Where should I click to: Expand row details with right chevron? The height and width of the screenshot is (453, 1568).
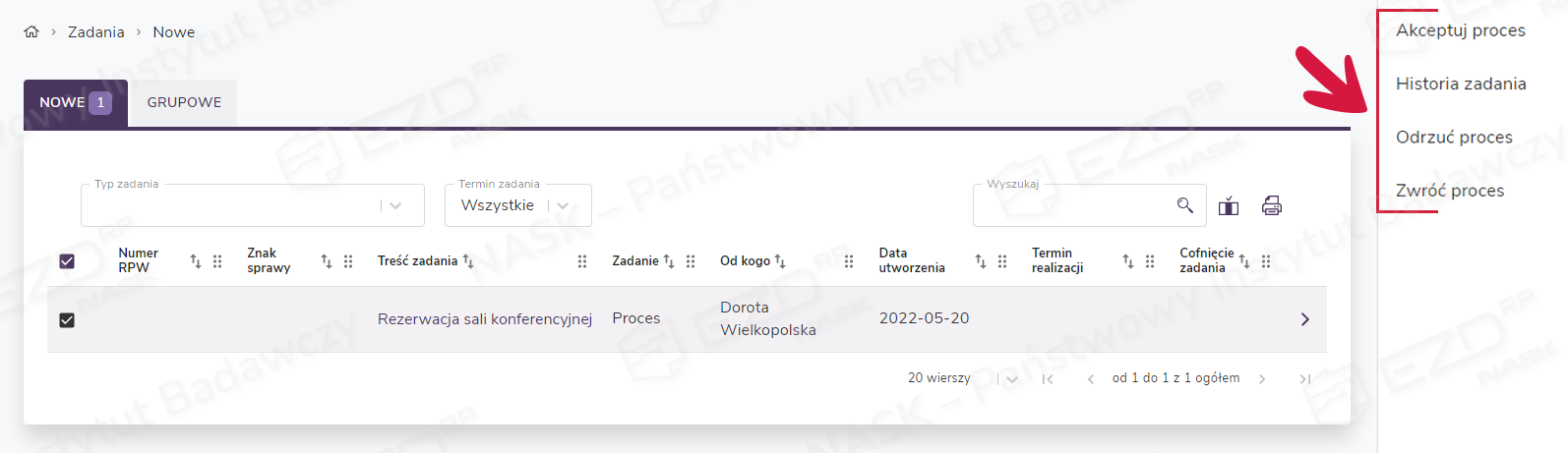pyautogui.click(x=1304, y=319)
